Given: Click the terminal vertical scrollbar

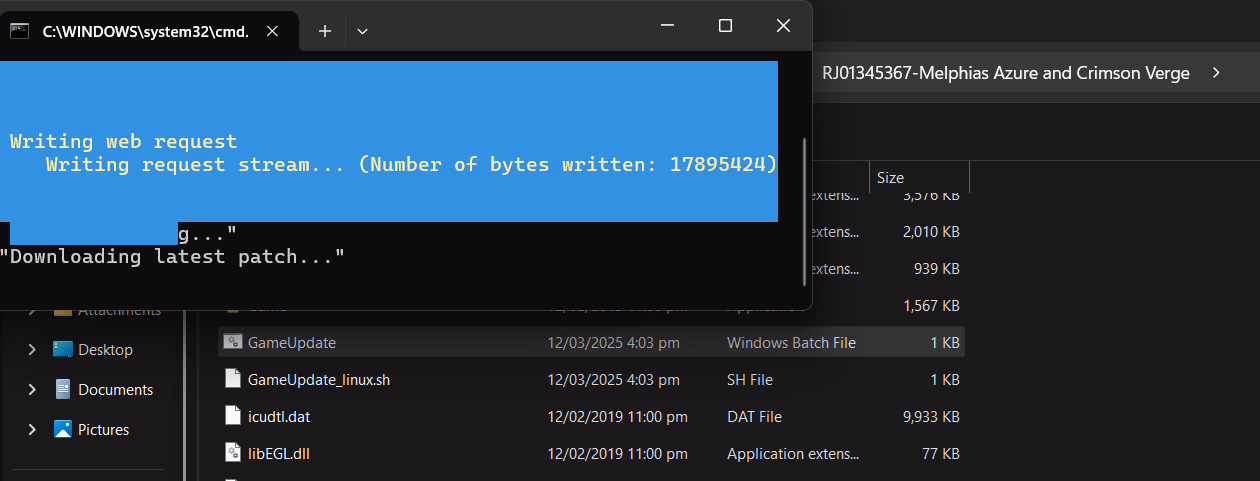Looking at the screenshot, I should click(x=804, y=210).
